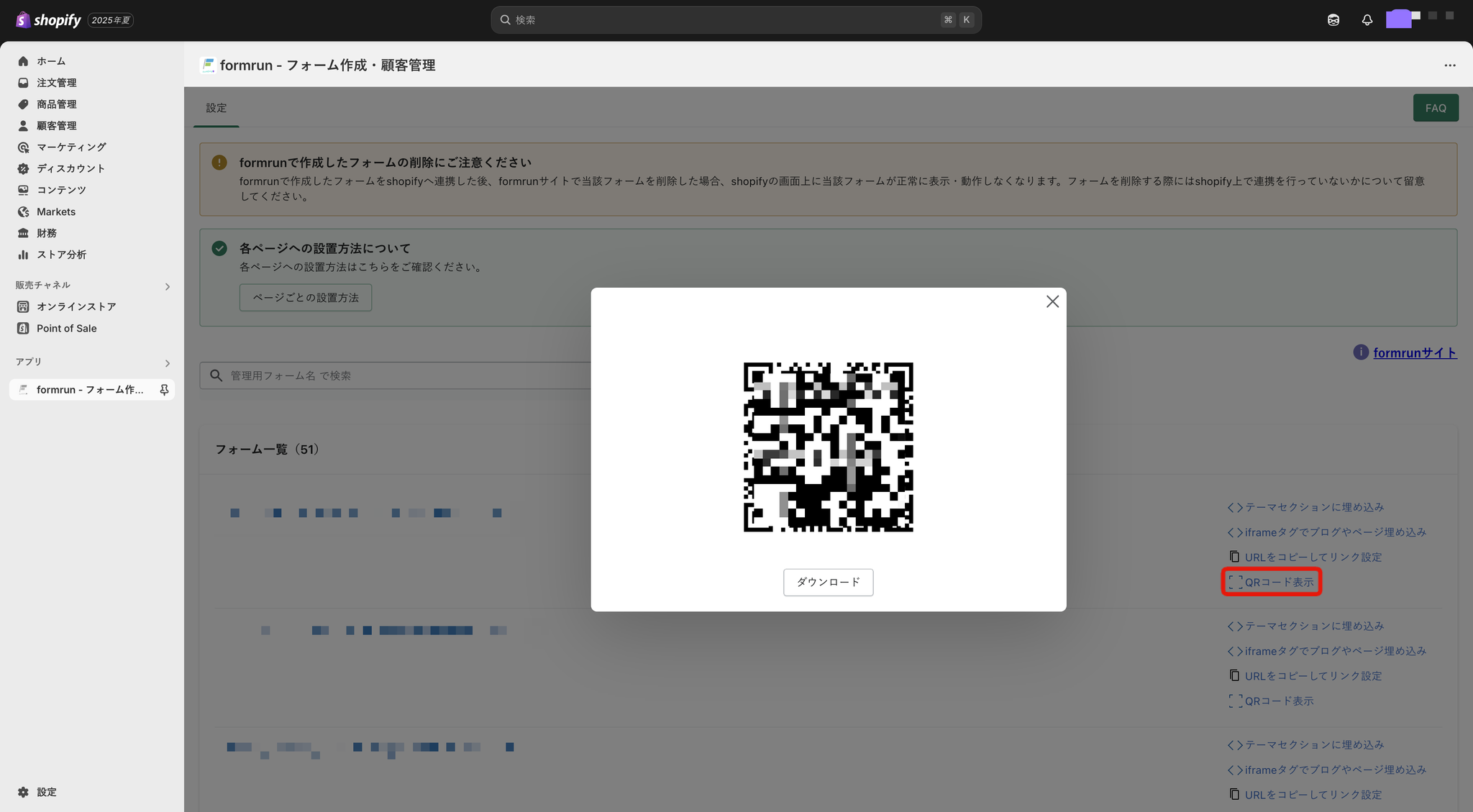Expand the 販売チャネル section chevron

(x=167, y=287)
